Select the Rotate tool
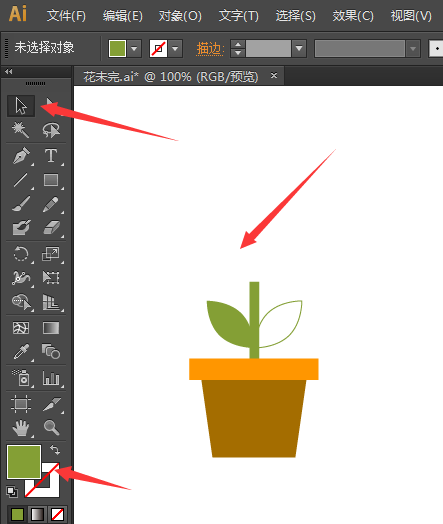Screen dimensions: 443x524 21,254
